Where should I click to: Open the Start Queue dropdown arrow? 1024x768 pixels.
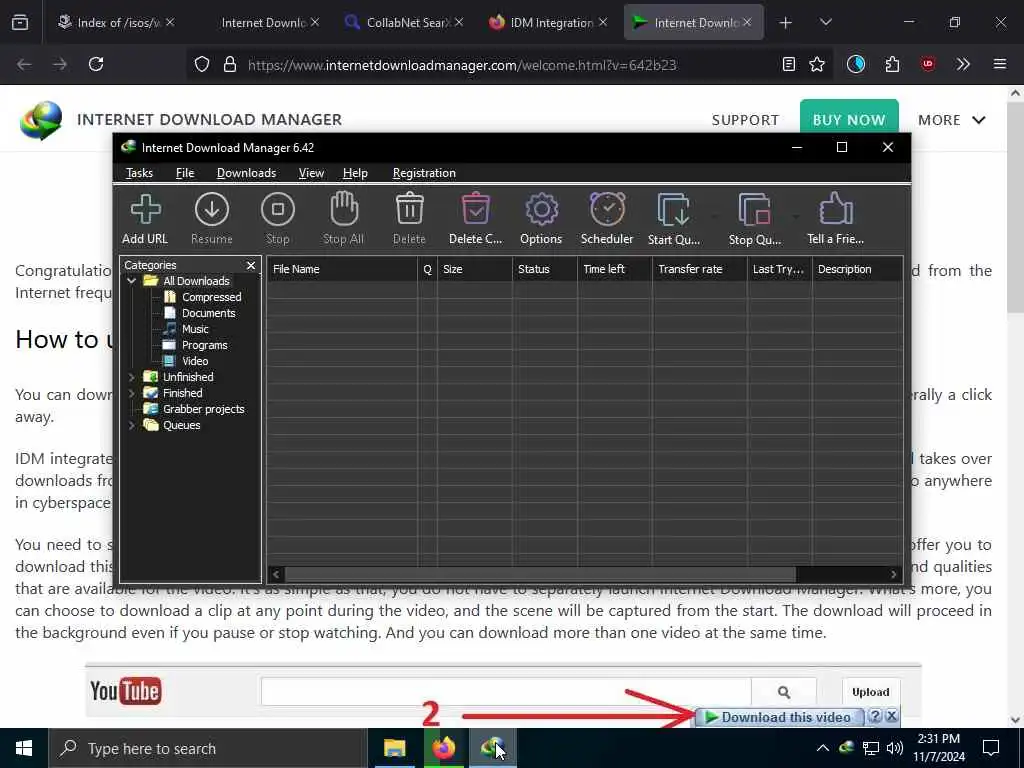click(x=714, y=216)
